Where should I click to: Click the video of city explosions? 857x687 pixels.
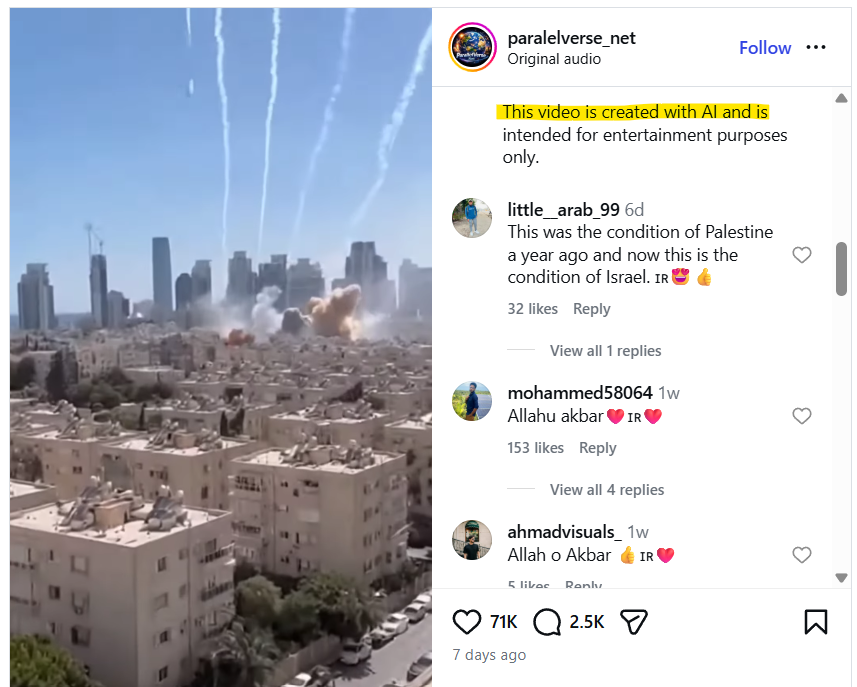(x=221, y=348)
